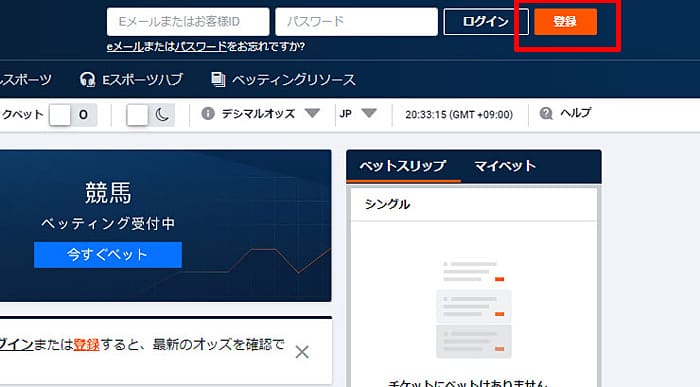Select the ベットスリップ tab
Screen dimensions: 700x387
[x=403, y=166]
